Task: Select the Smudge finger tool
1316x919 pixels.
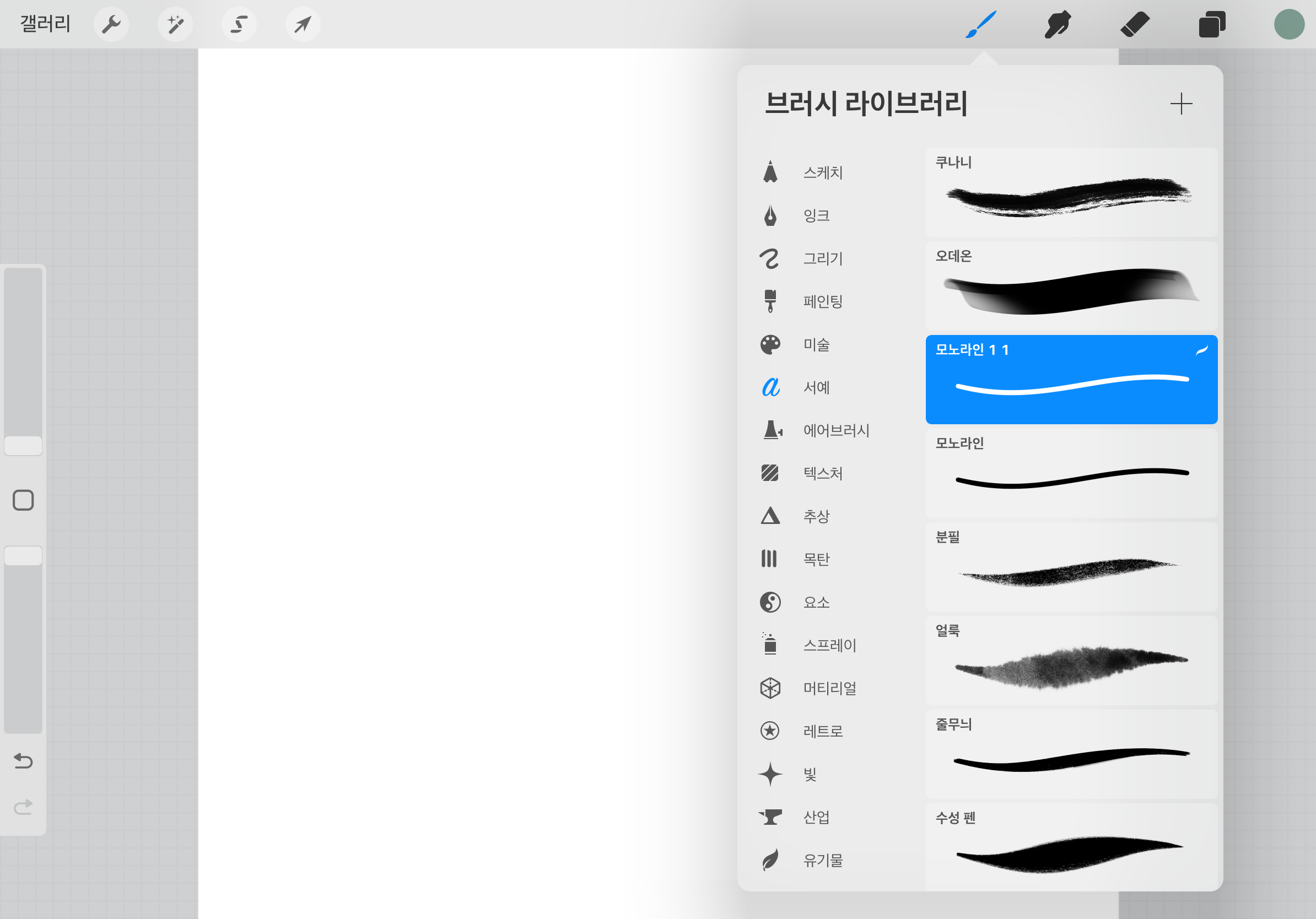Action: click(1058, 25)
